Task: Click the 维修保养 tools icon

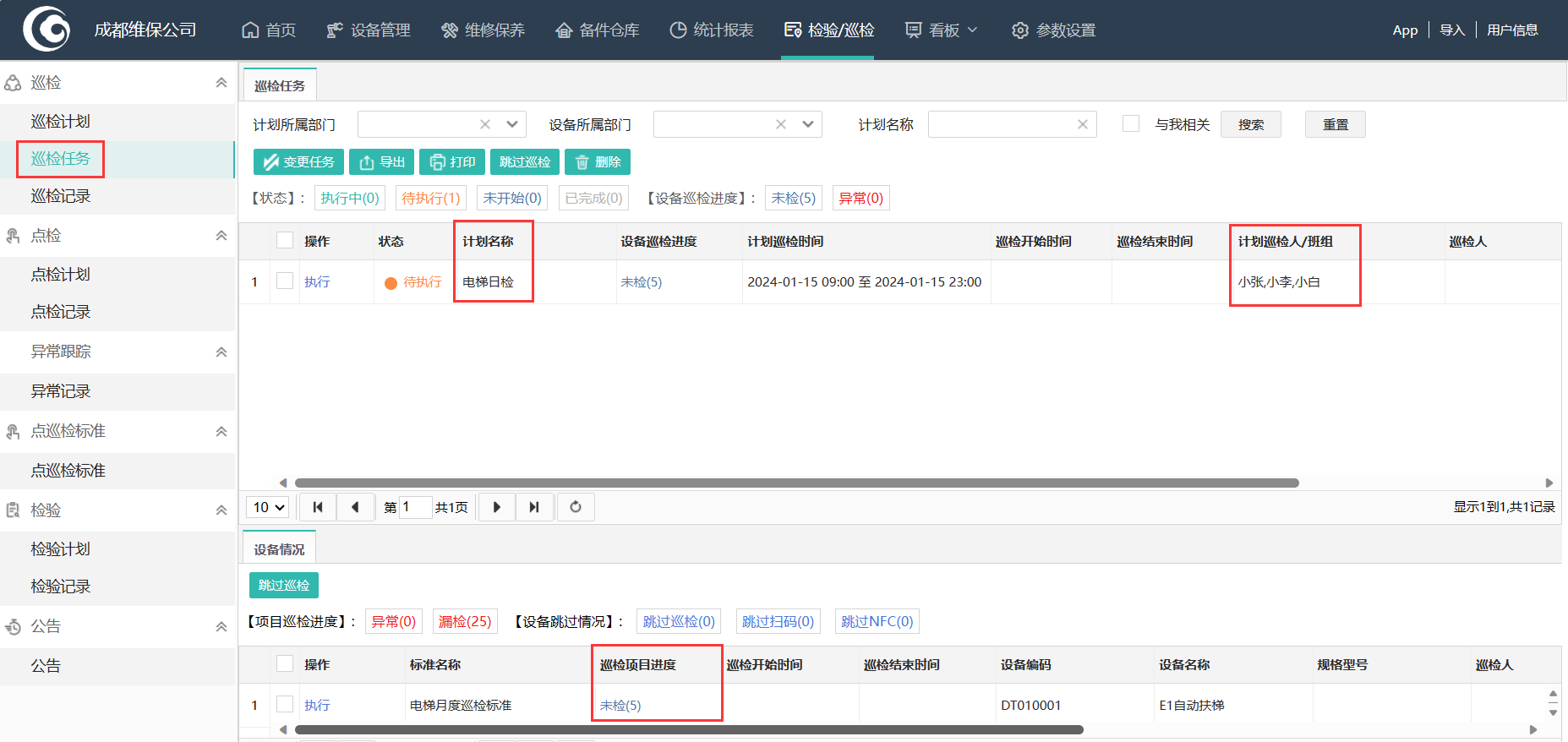Action: pos(450,30)
